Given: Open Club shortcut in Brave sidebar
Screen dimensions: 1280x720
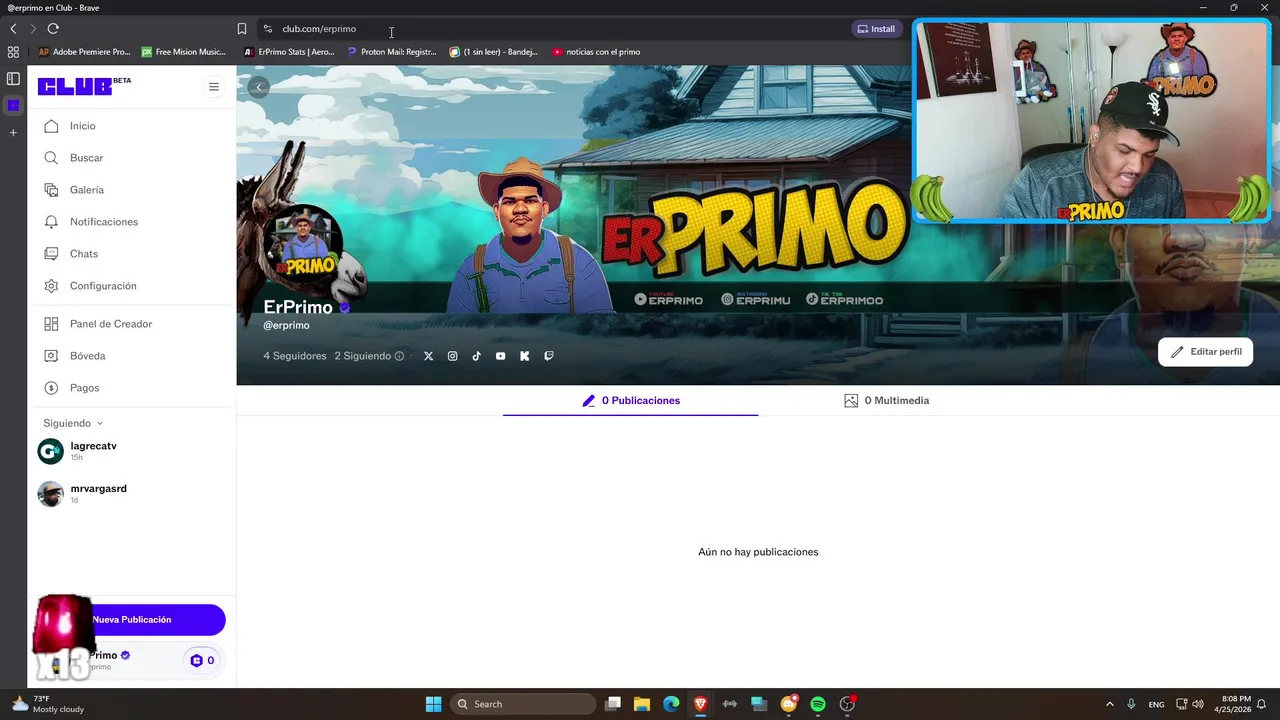Looking at the screenshot, I should (13, 105).
